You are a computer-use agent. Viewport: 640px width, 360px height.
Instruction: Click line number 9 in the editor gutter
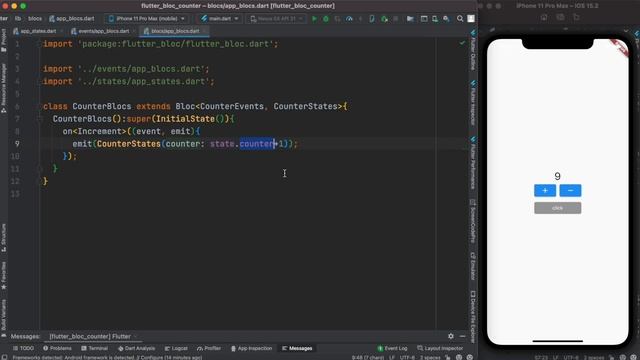coord(17,144)
